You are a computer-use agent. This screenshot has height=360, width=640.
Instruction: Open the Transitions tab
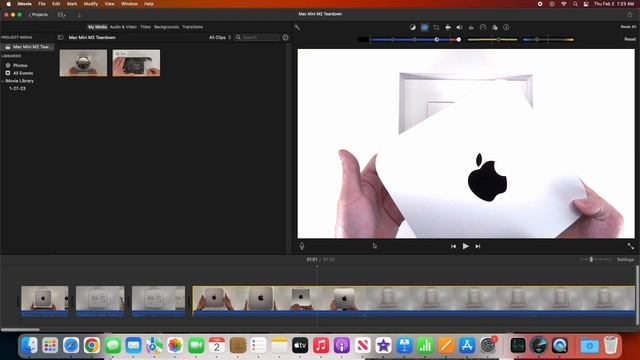[x=193, y=27]
